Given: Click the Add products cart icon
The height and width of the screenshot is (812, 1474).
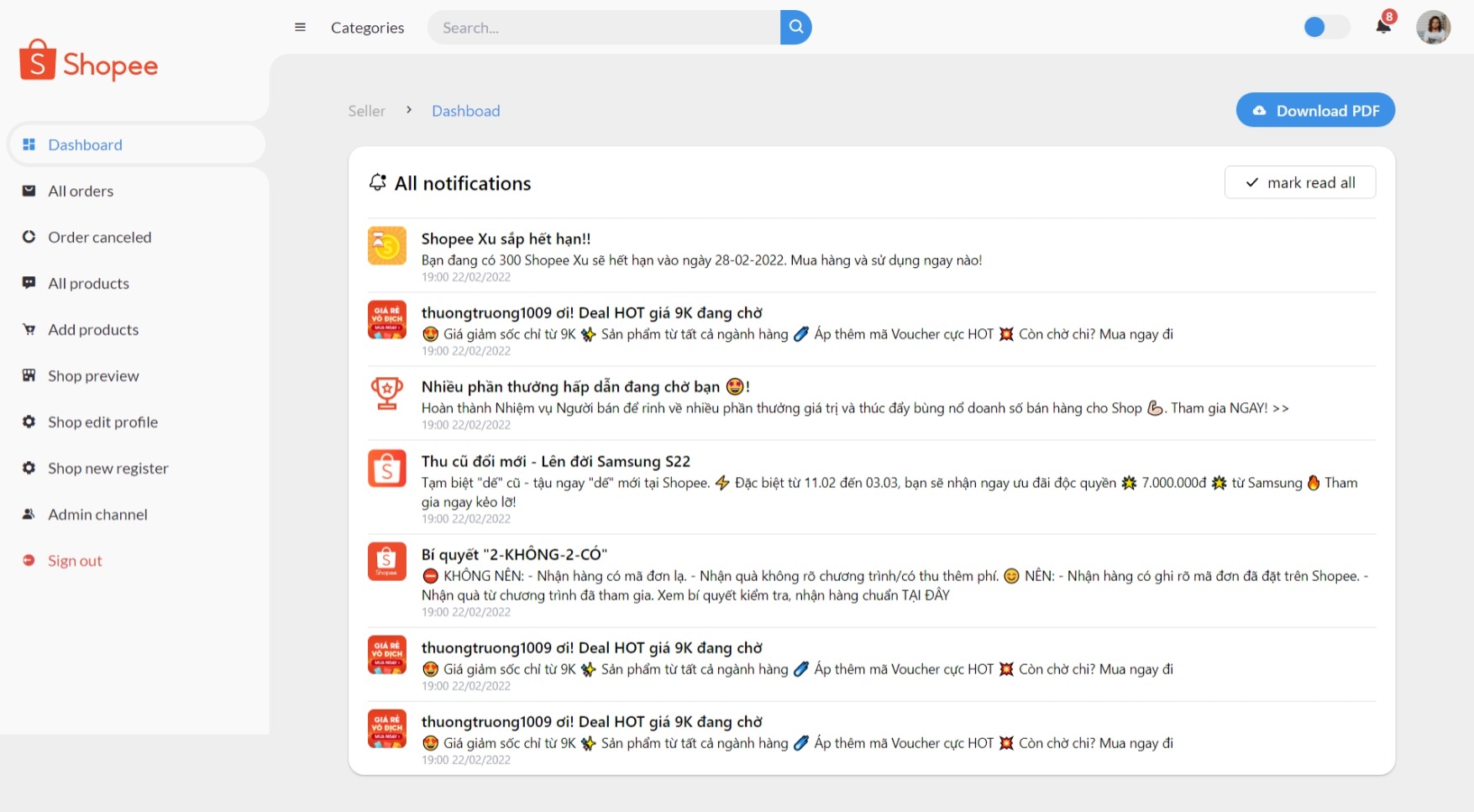Looking at the screenshot, I should [x=29, y=329].
